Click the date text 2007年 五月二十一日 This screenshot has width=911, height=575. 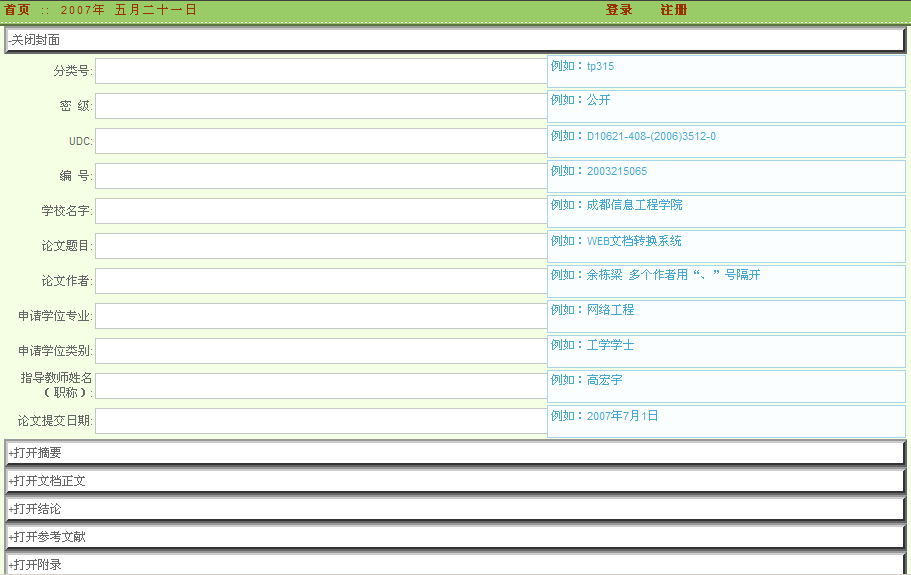128,10
